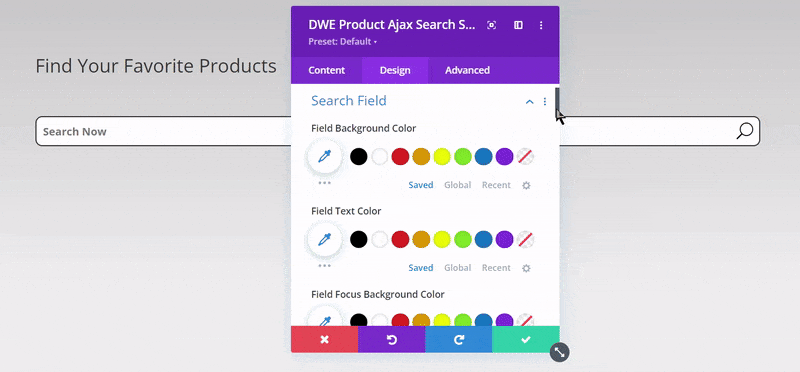This screenshot has width=800, height=372.
Task: Pick red swatch for Field Background Color
Action: coord(401,156)
